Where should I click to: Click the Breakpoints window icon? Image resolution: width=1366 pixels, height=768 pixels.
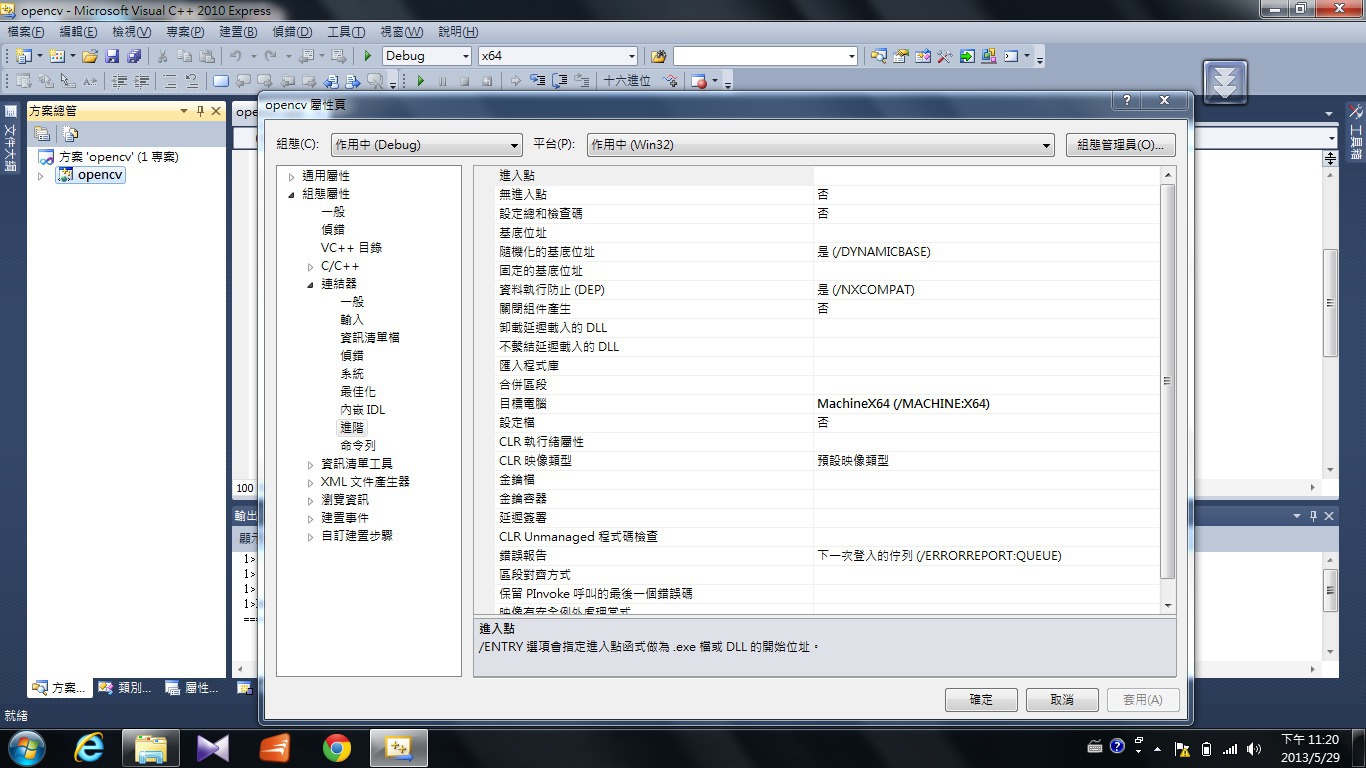[x=700, y=81]
